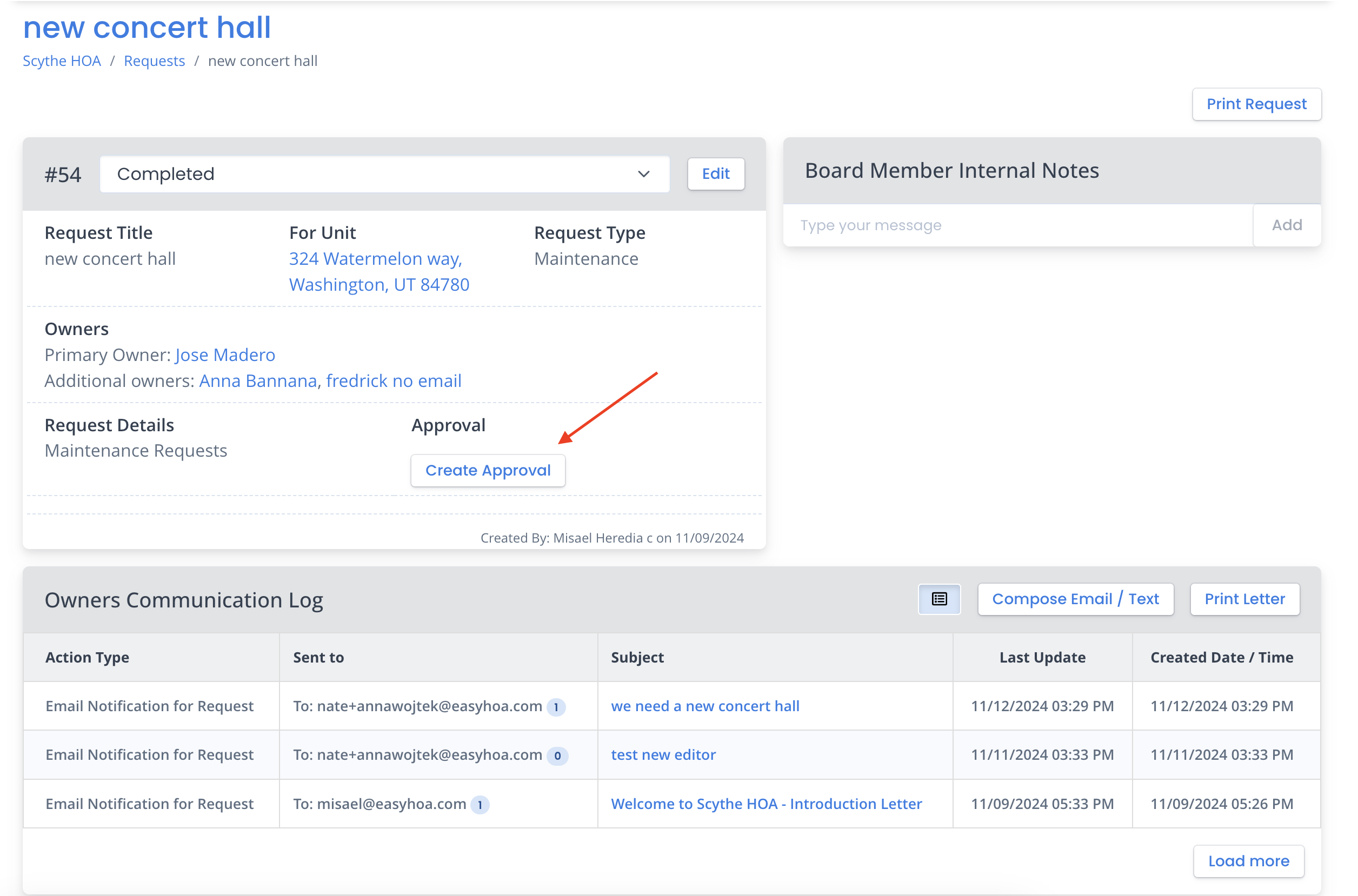Click the Print Request button

[x=1256, y=104]
